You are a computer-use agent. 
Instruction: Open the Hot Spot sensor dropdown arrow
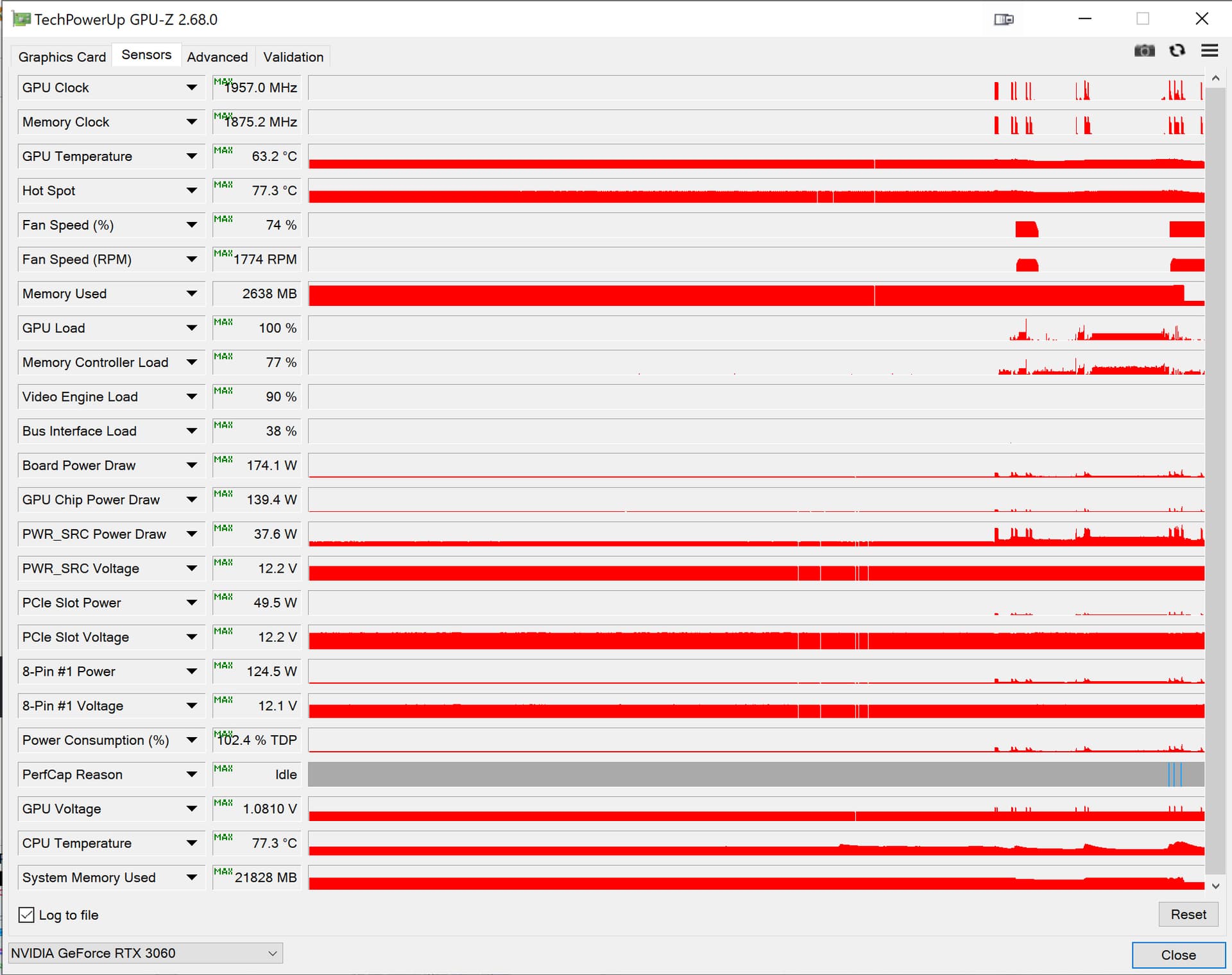click(x=191, y=191)
